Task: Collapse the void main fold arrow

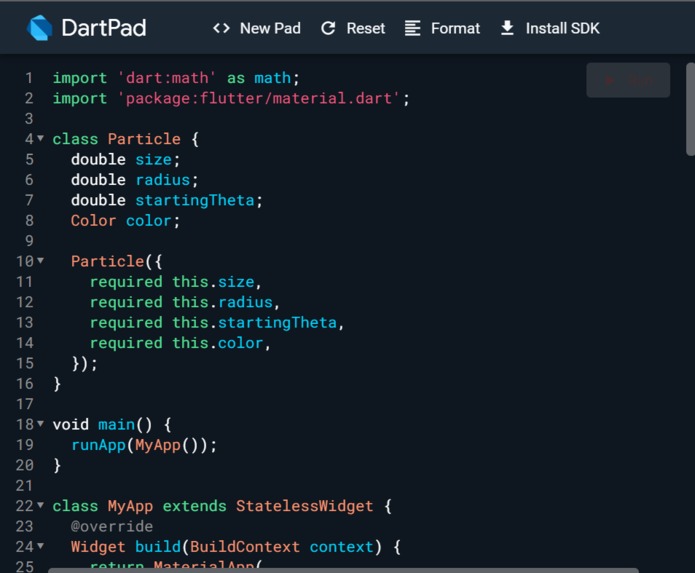Action: coord(40,424)
